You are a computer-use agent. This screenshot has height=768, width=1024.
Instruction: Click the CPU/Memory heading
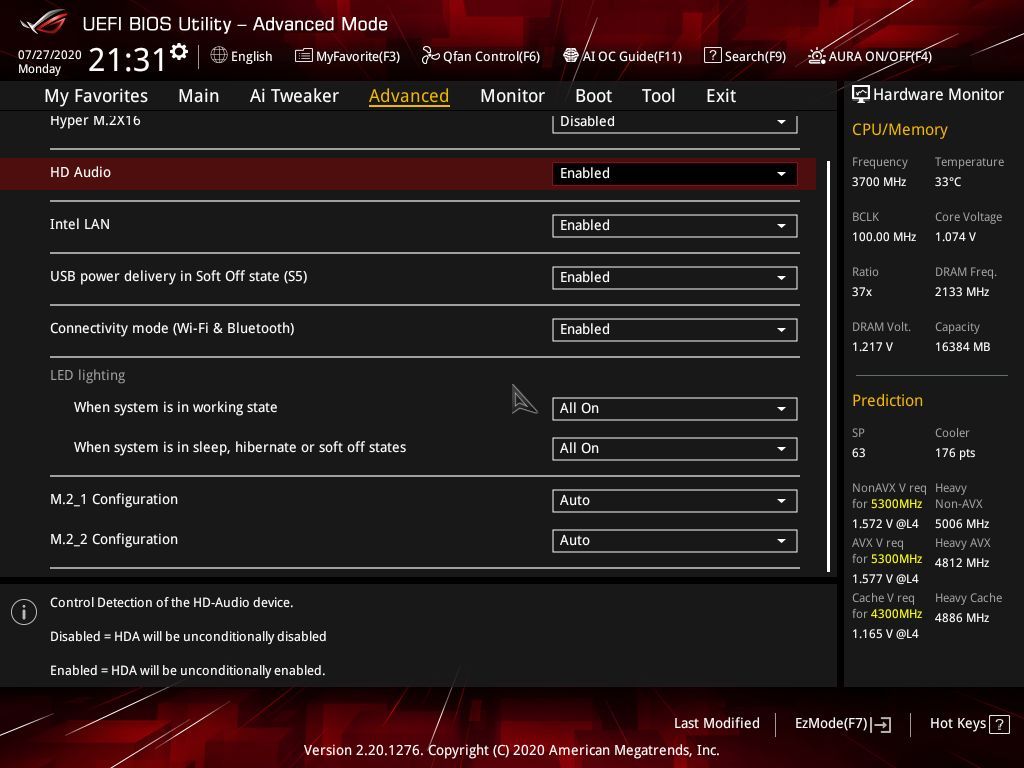tap(899, 130)
